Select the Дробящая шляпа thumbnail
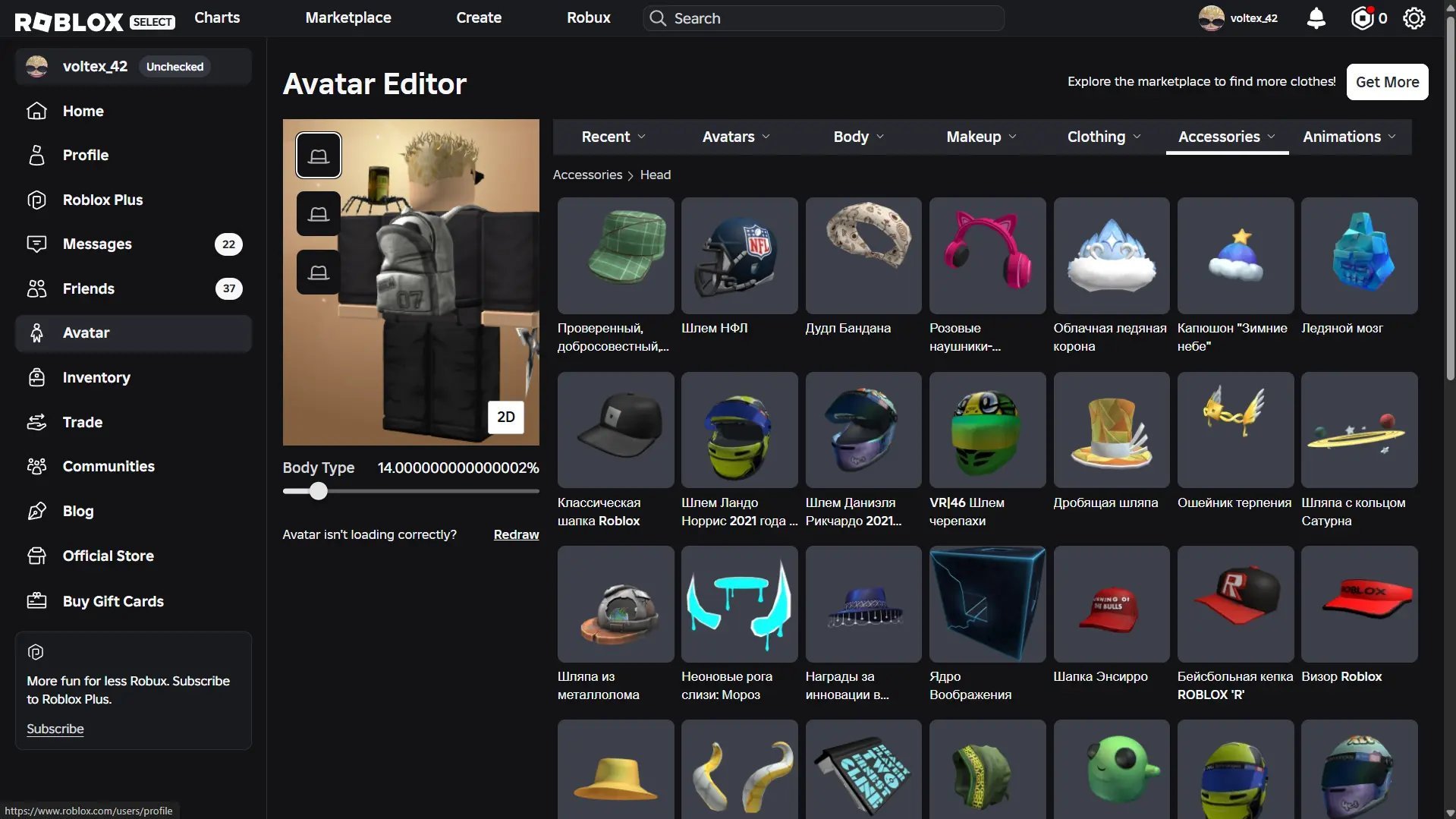This screenshot has width=1456, height=819. (x=1111, y=430)
